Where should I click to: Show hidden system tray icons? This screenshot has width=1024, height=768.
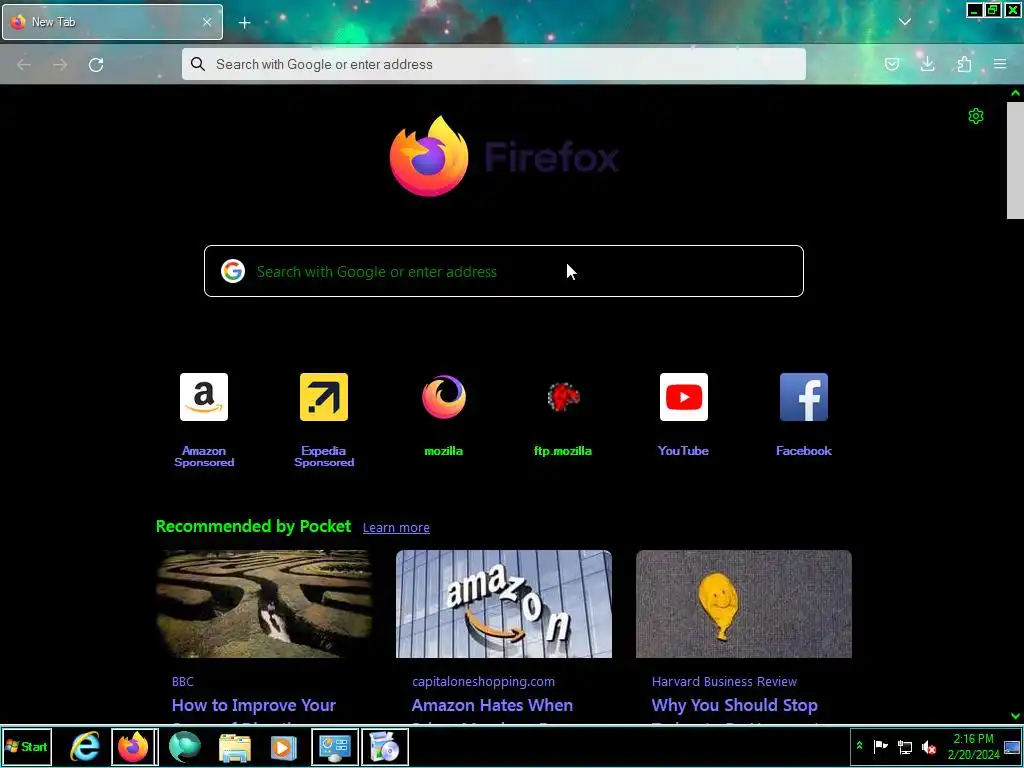[x=859, y=746]
